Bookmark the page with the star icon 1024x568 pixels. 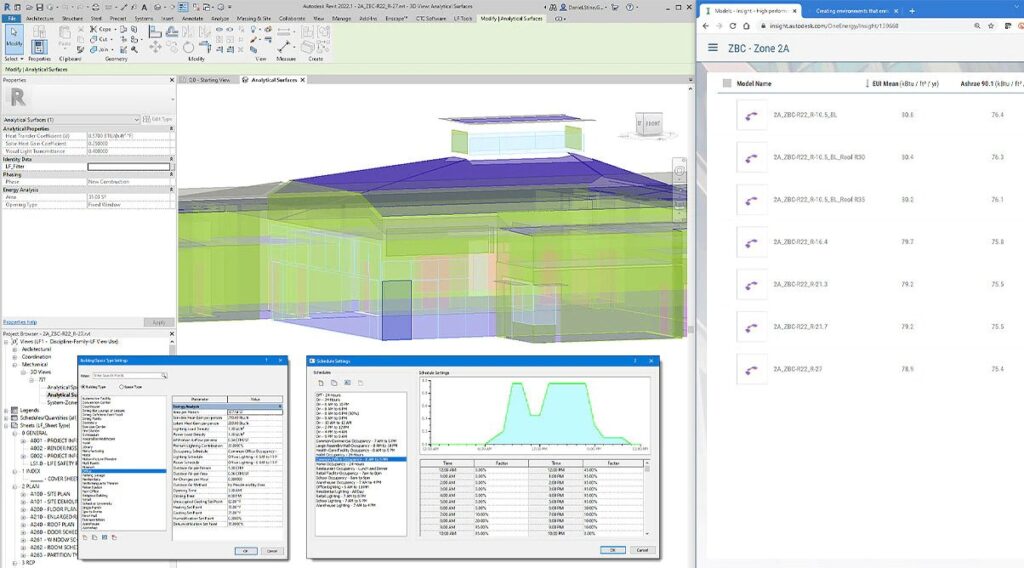click(991, 26)
